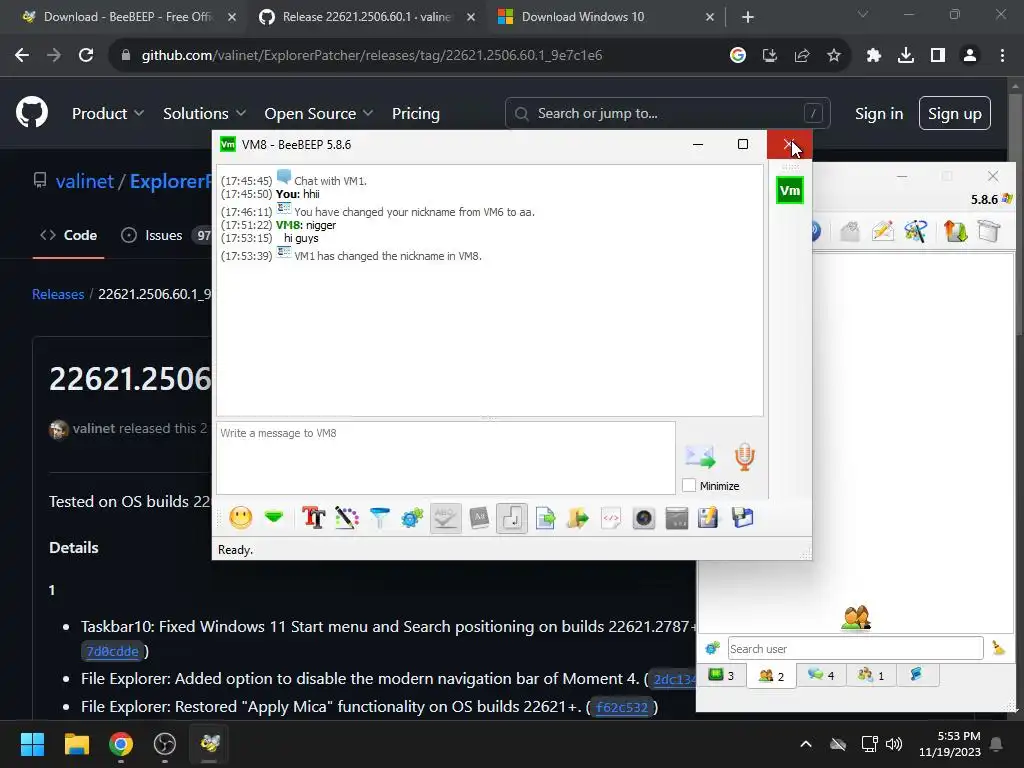Open Chrome extensions puzzle icon

[873, 56]
